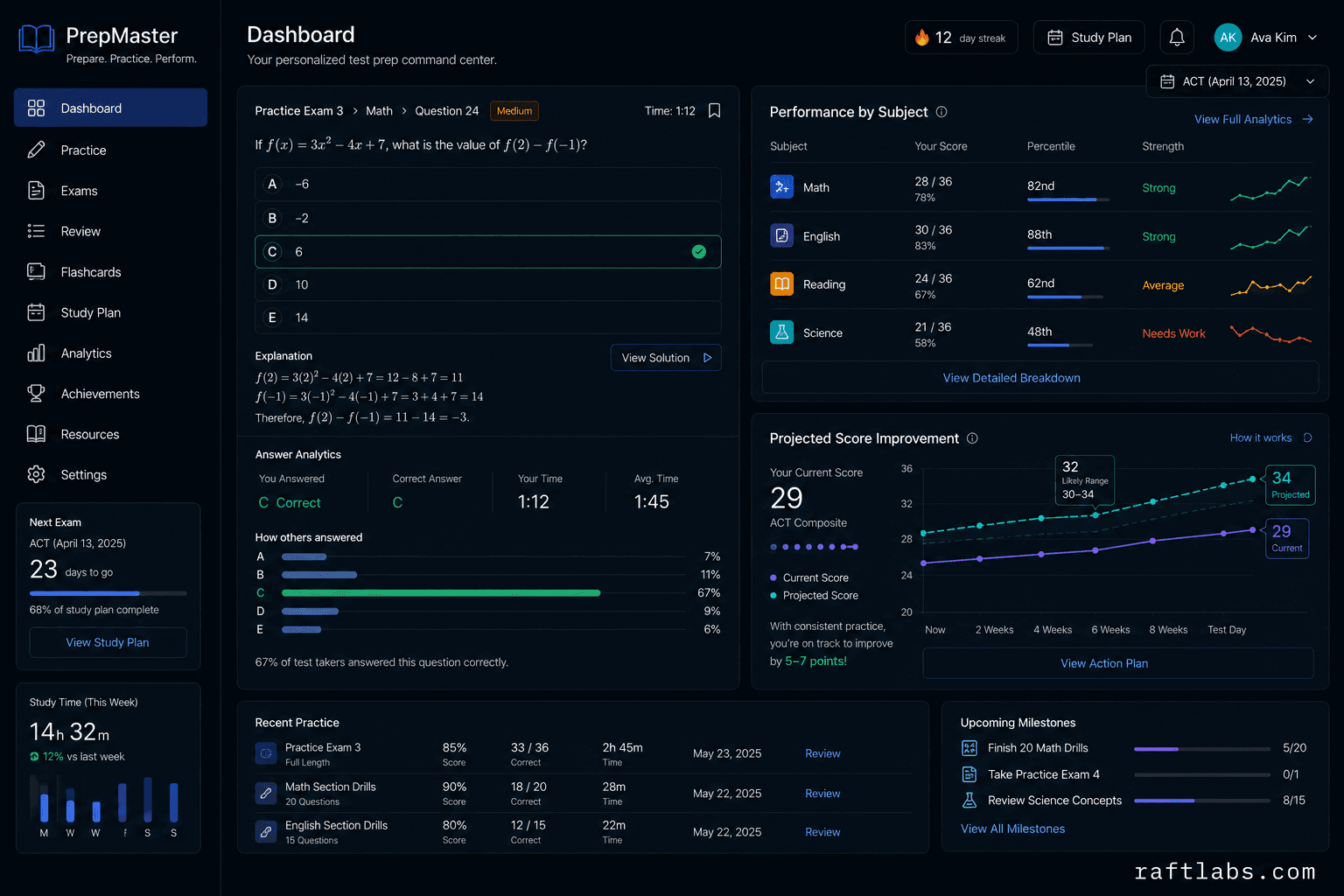Click the View Solution button
The height and width of the screenshot is (896, 1344).
click(666, 358)
